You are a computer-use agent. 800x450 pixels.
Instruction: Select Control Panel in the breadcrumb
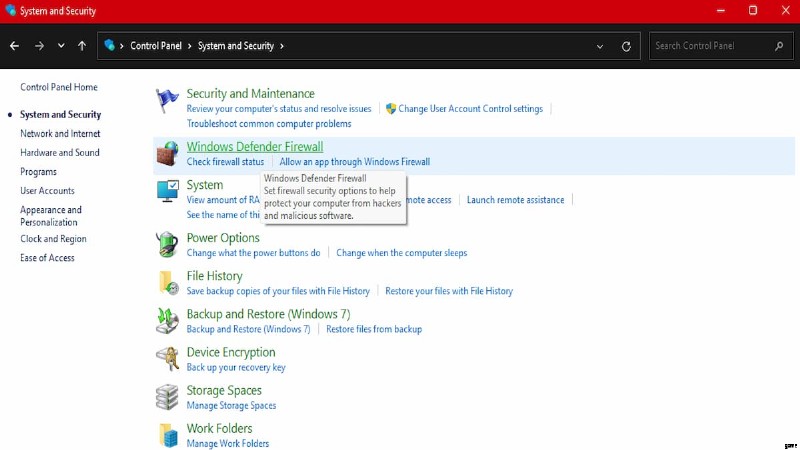[x=156, y=46]
